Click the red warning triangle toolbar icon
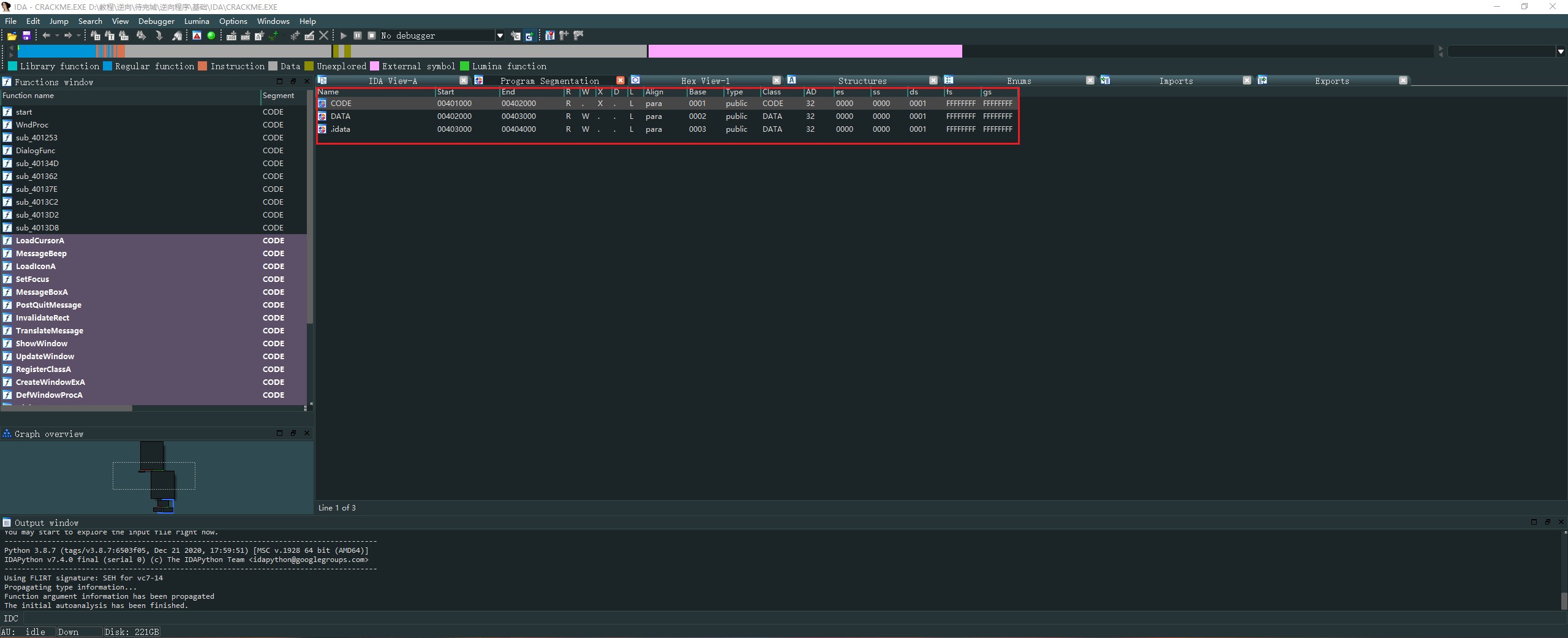This screenshot has height=638, width=1568. tap(197, 36)
